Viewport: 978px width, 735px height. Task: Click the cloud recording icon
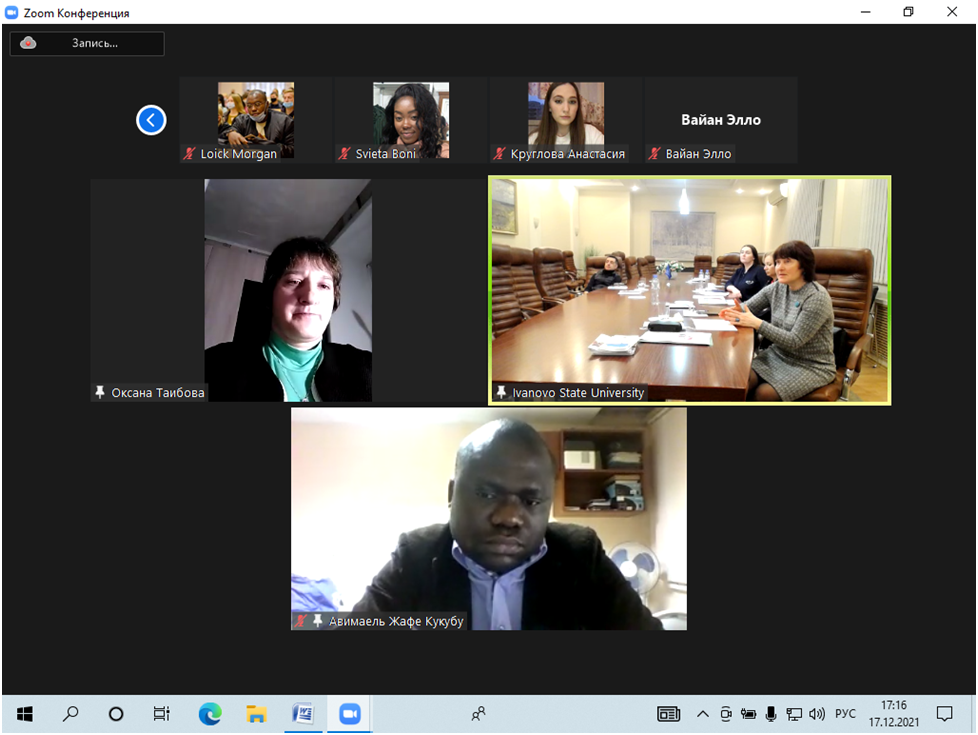[29, 43]
